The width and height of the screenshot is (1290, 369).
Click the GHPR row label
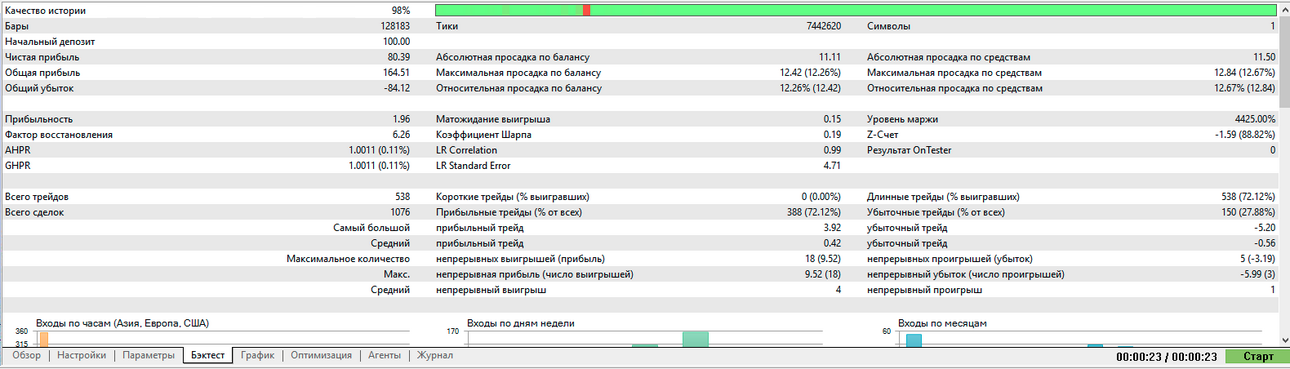pyautogui.click(x=17, y=165)
